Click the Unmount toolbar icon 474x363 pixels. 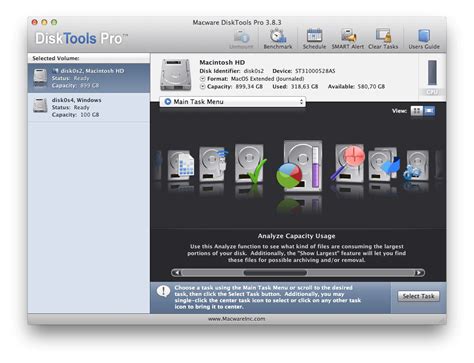click(x=241, y=39)
